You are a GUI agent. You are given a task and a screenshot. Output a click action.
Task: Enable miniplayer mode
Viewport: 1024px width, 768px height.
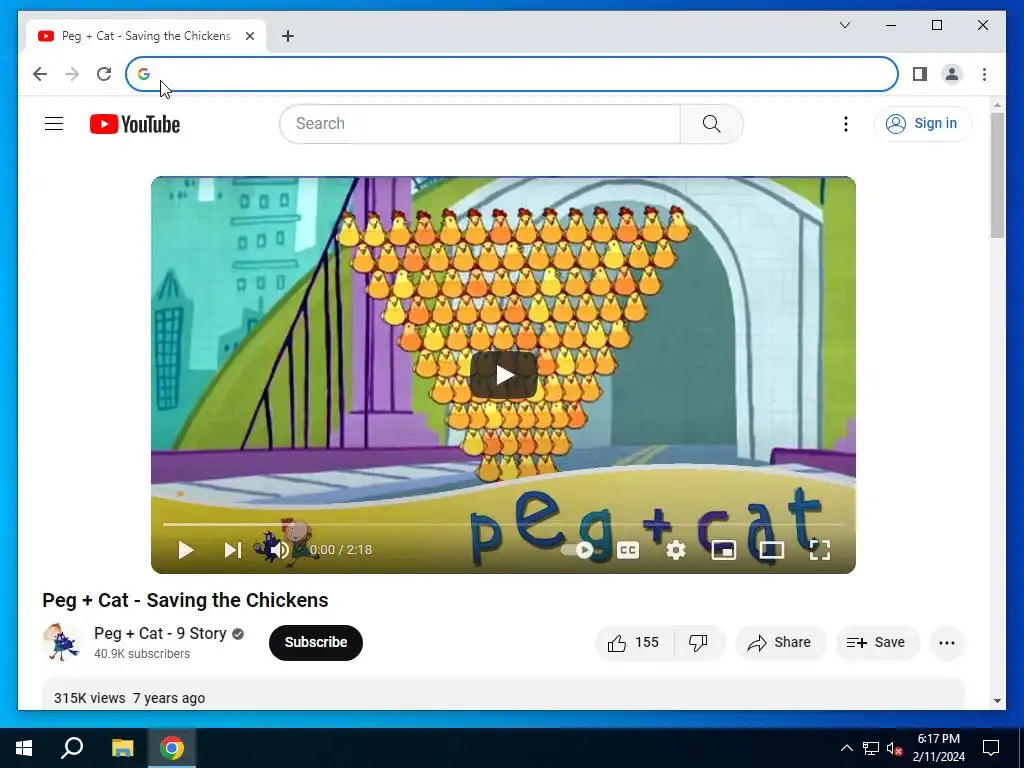724,550
